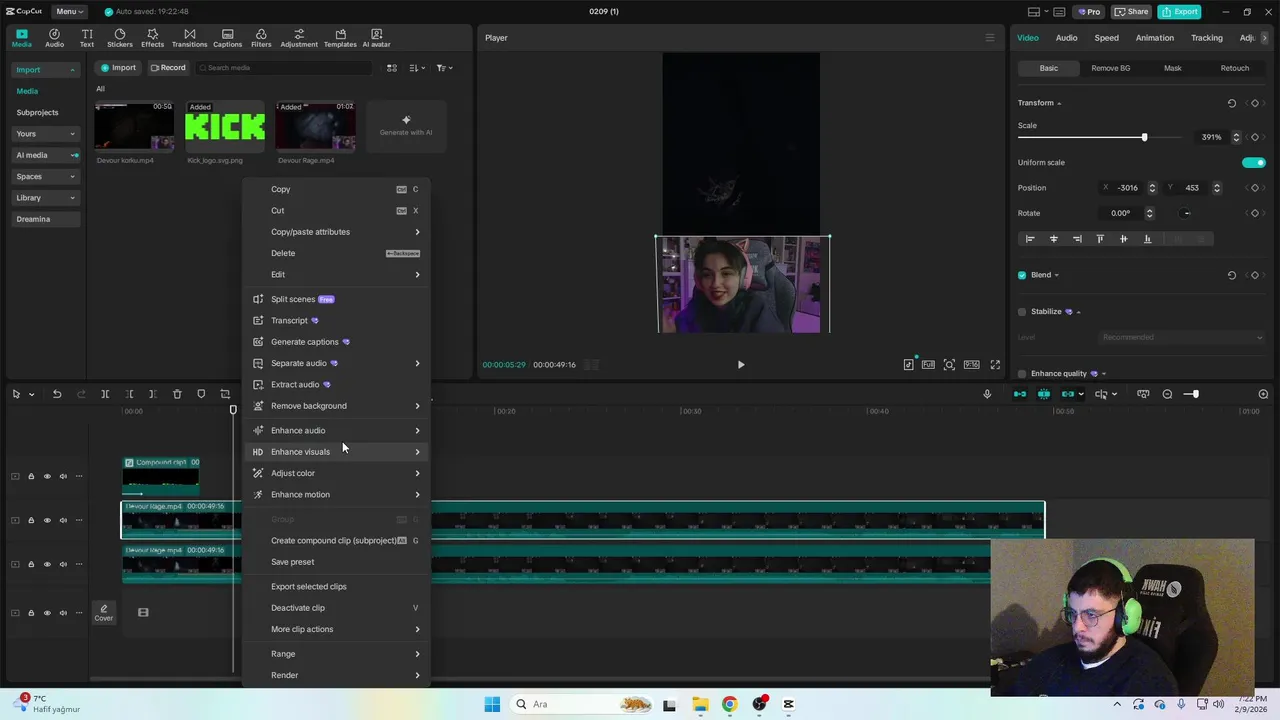Click the Search media input field

(284, 68)
